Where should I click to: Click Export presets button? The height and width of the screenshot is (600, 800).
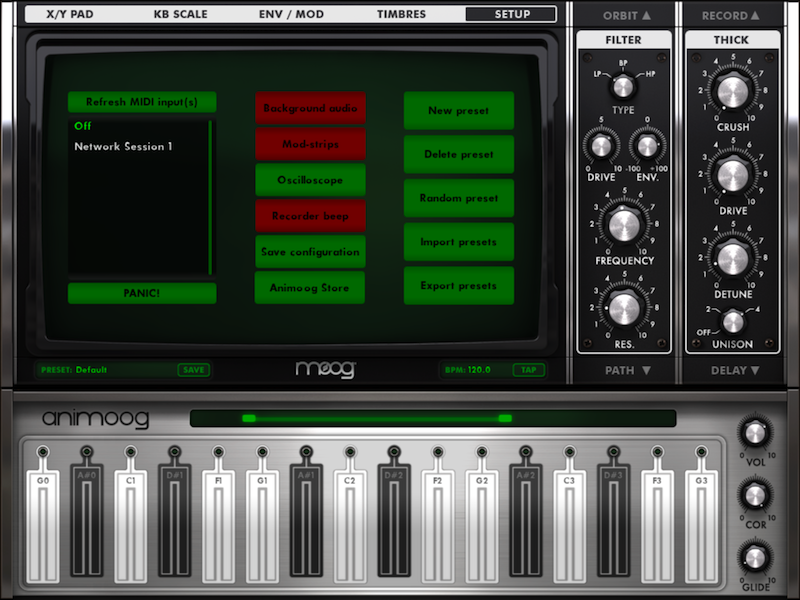click(x=459, y=286)
